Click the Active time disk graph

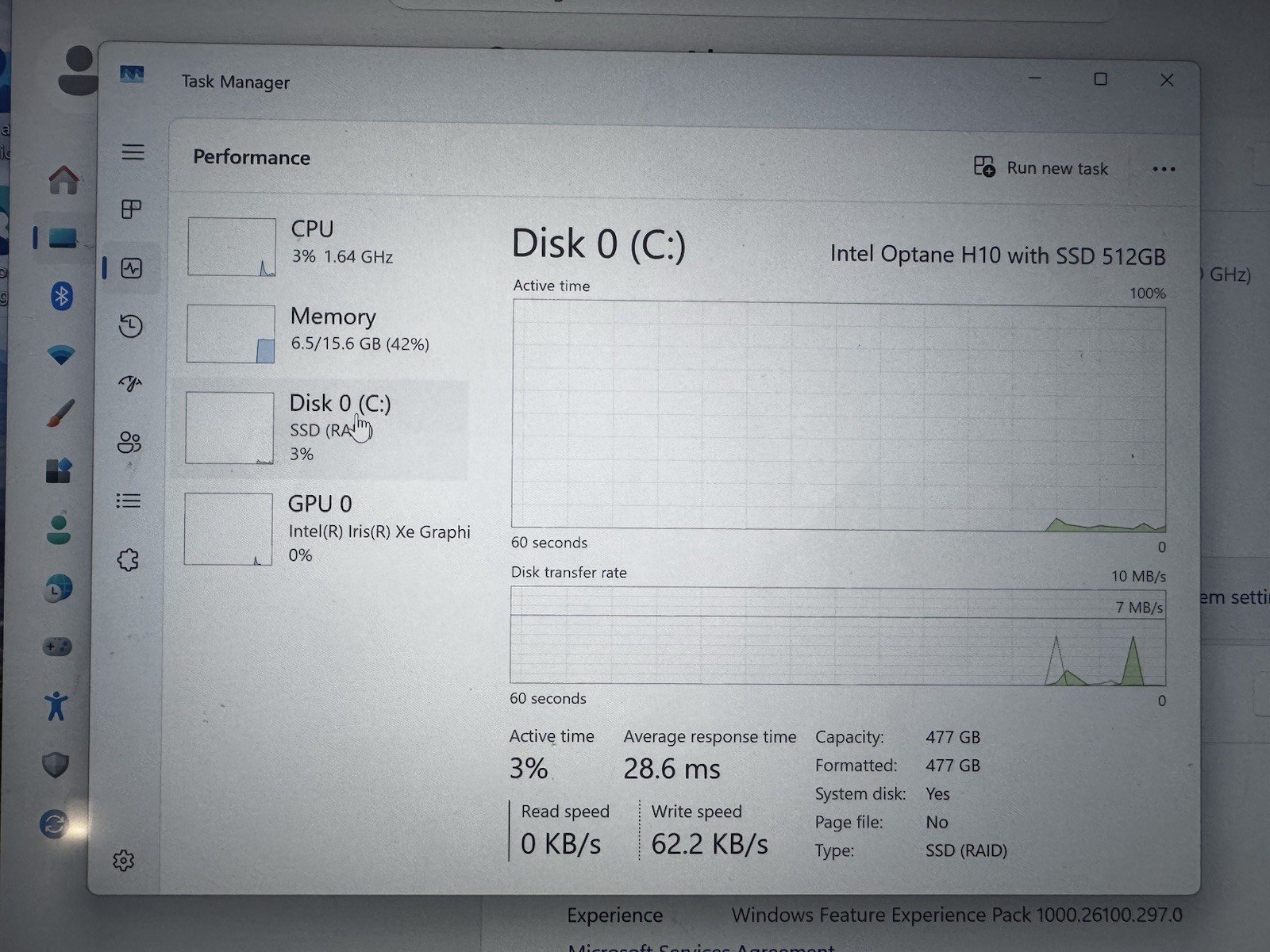coord(839,416)
